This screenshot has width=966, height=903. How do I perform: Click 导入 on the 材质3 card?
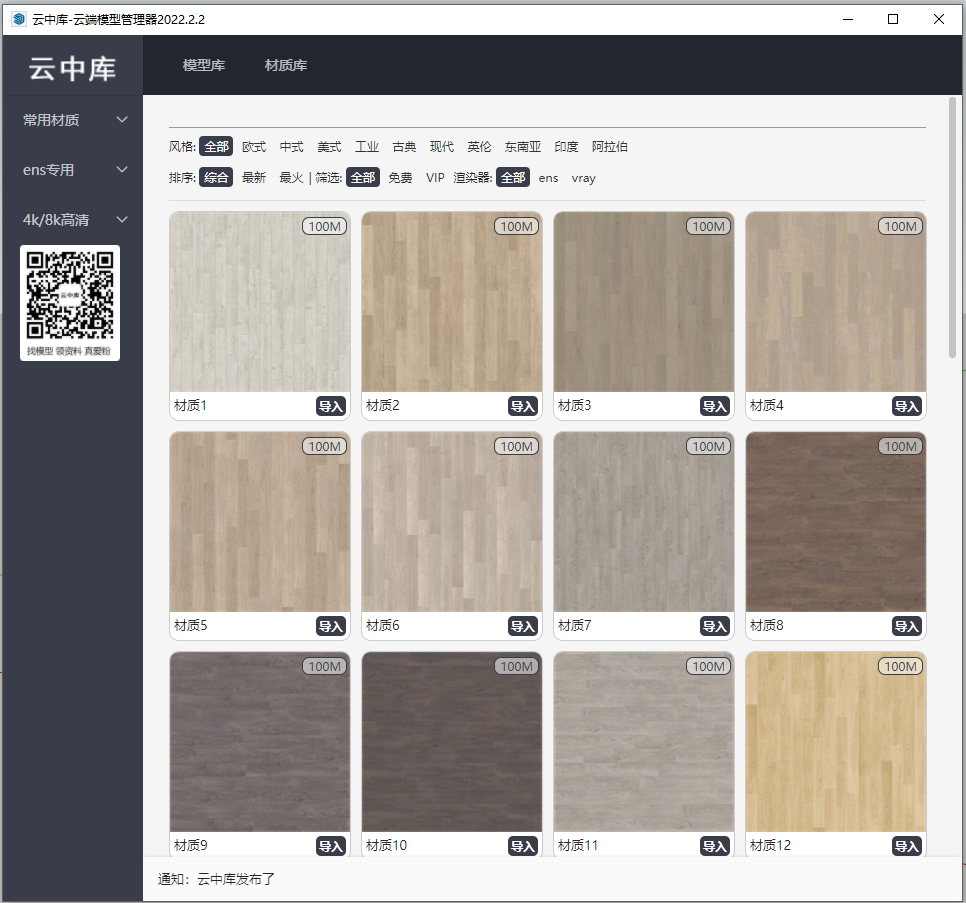pos(715,406)
